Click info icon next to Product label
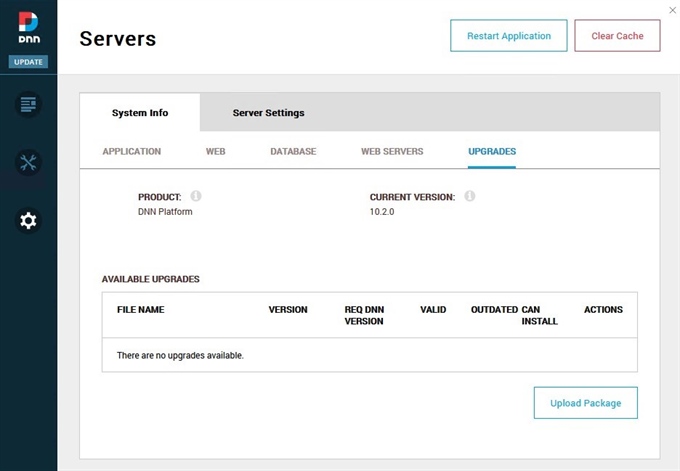680x471 pixels. click(196, 196)
